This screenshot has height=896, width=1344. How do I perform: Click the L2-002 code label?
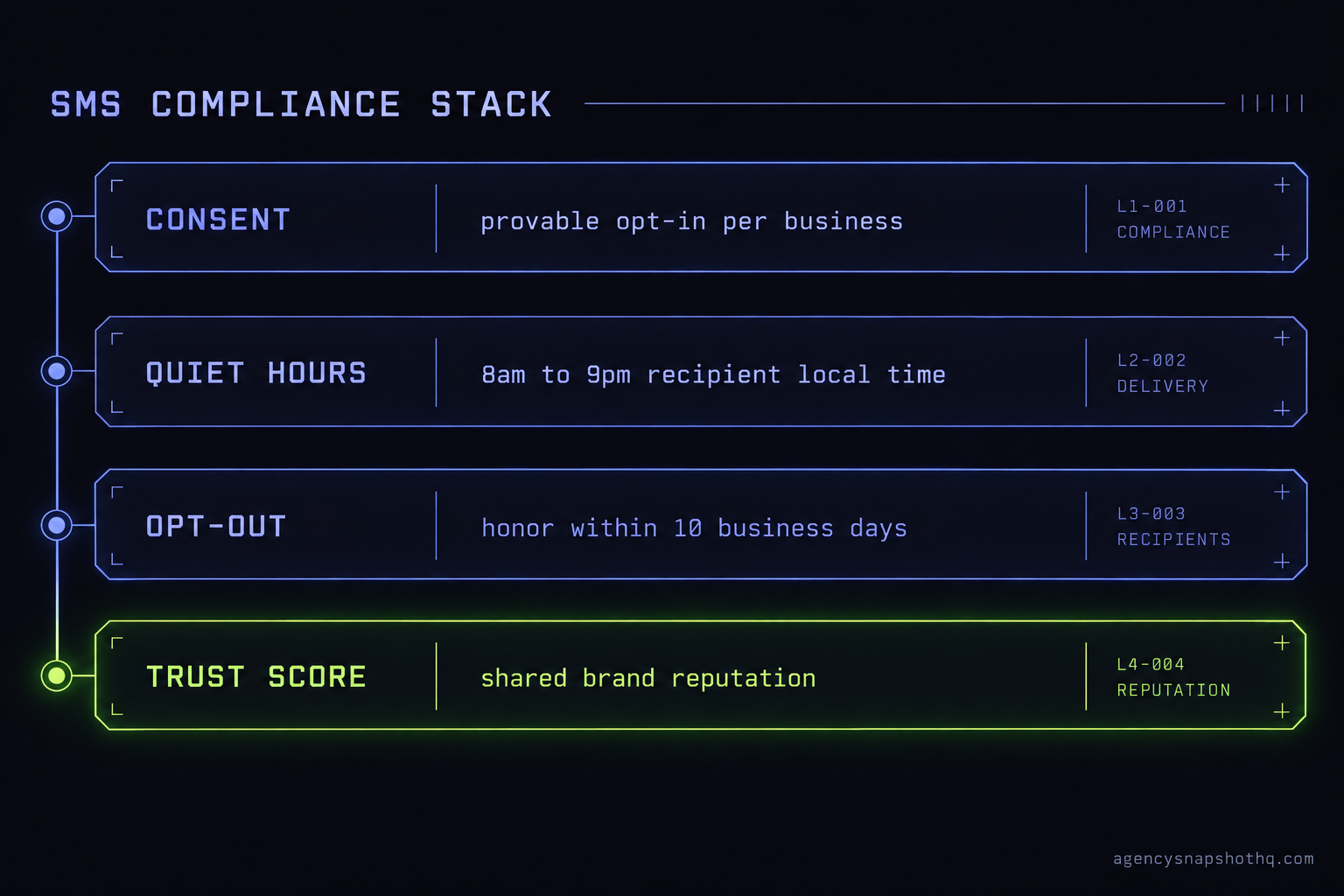[1151, 360]
